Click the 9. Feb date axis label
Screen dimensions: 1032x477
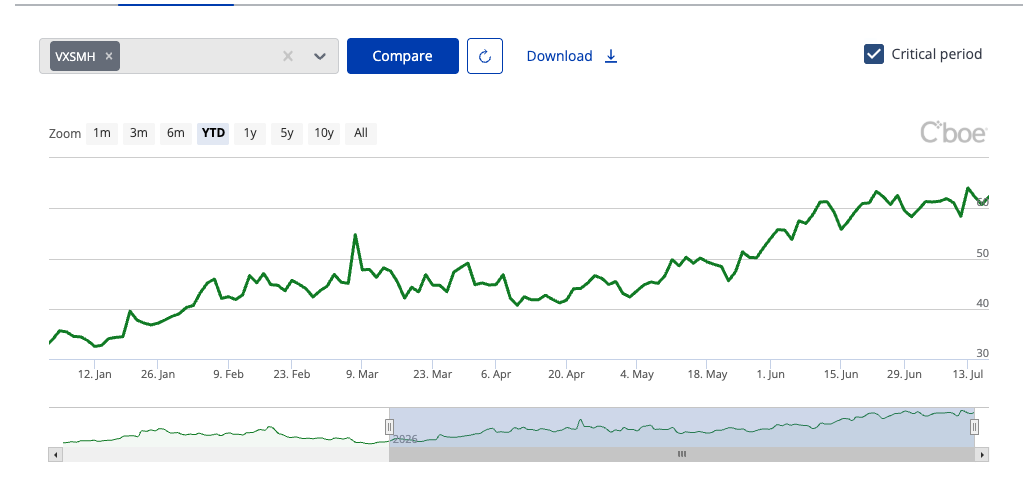(x=228, y=374)
